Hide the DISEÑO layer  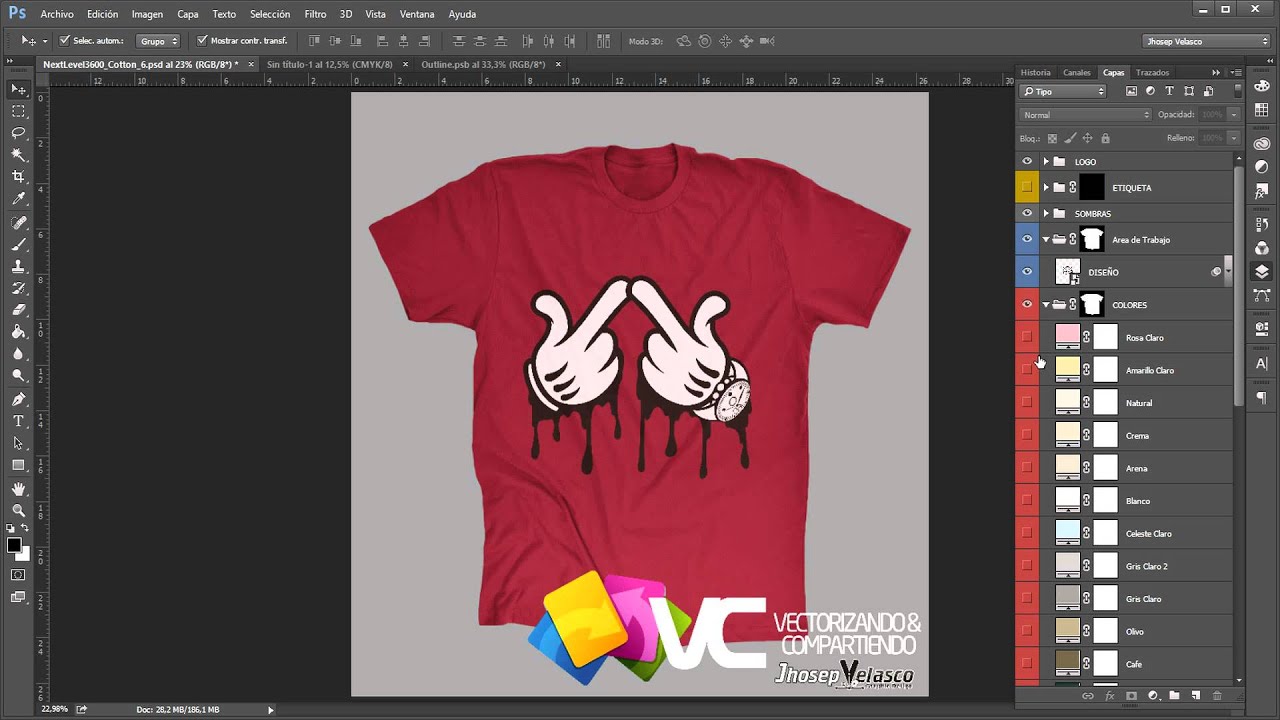pos(1027,271)
